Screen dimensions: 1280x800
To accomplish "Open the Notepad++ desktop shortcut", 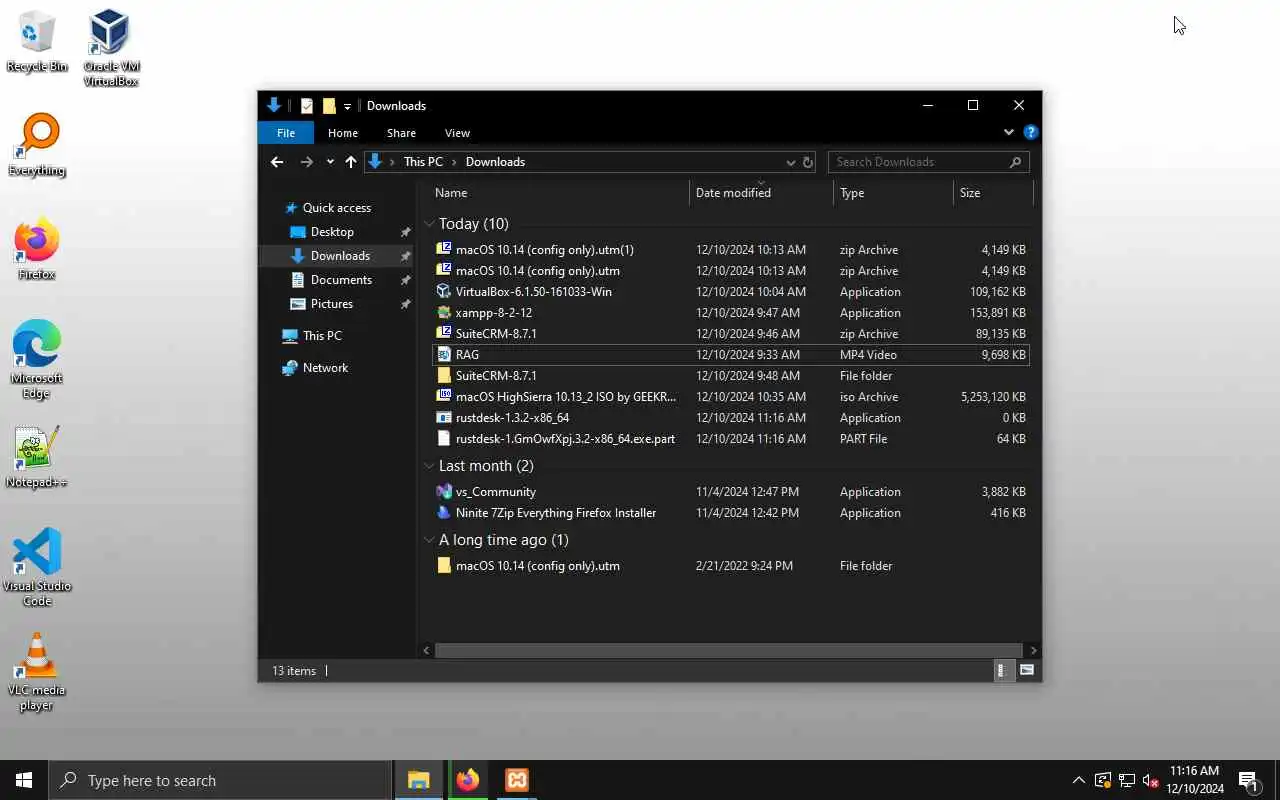I will [x=37, y=457].
